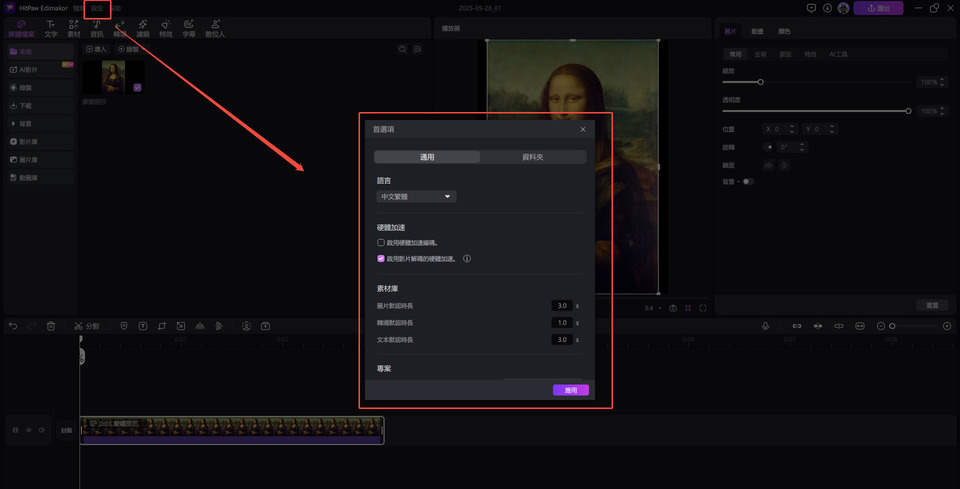Switch to the 資料夾 tab in preferences

[533, 157]
